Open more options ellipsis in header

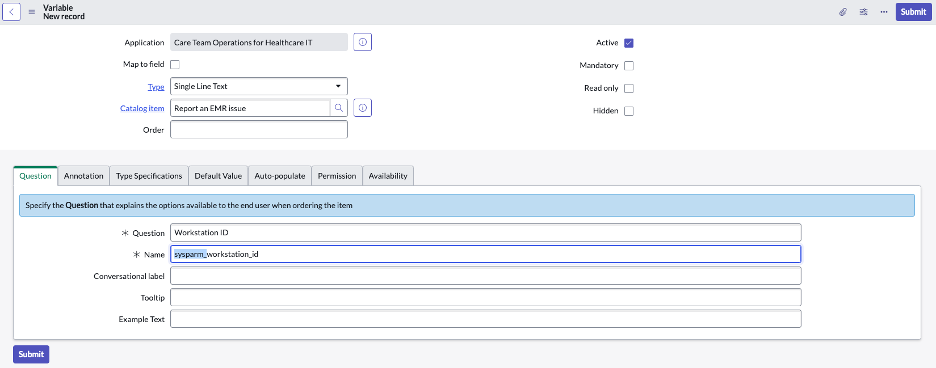[883, 12]
